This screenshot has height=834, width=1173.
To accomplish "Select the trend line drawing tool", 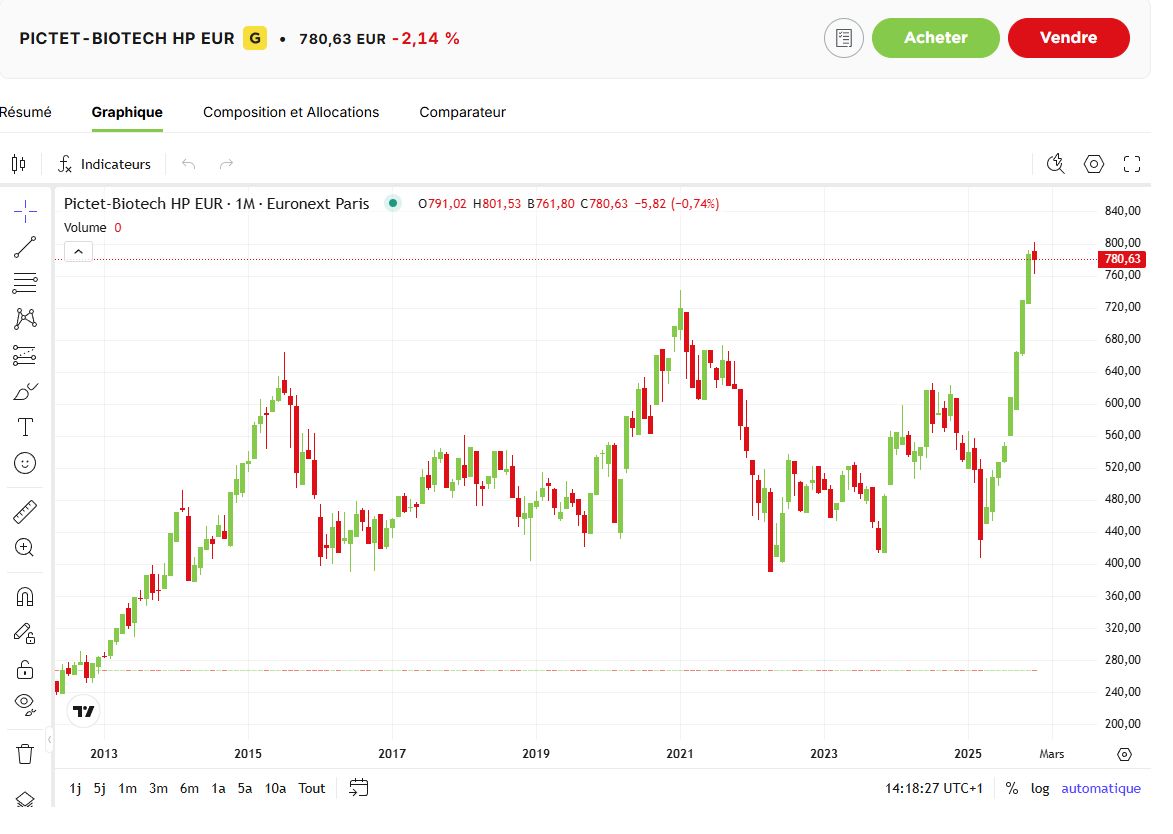I will click(x=25, y=247).
